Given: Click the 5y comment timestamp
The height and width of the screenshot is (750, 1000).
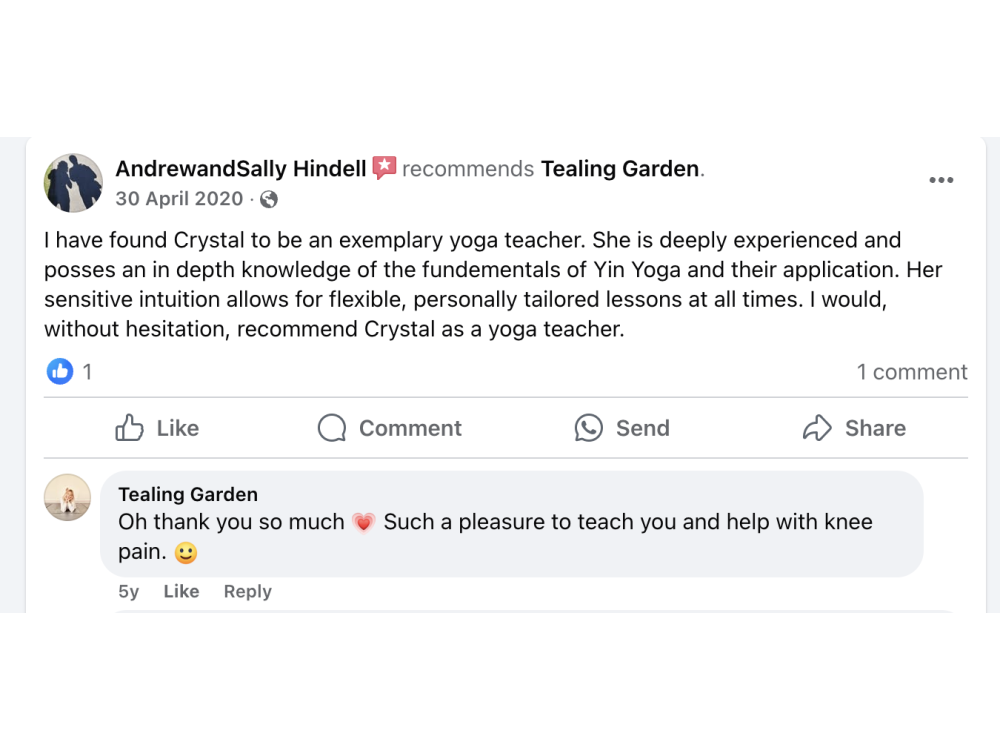Looking at the screenshot, I should coord(129,591).
